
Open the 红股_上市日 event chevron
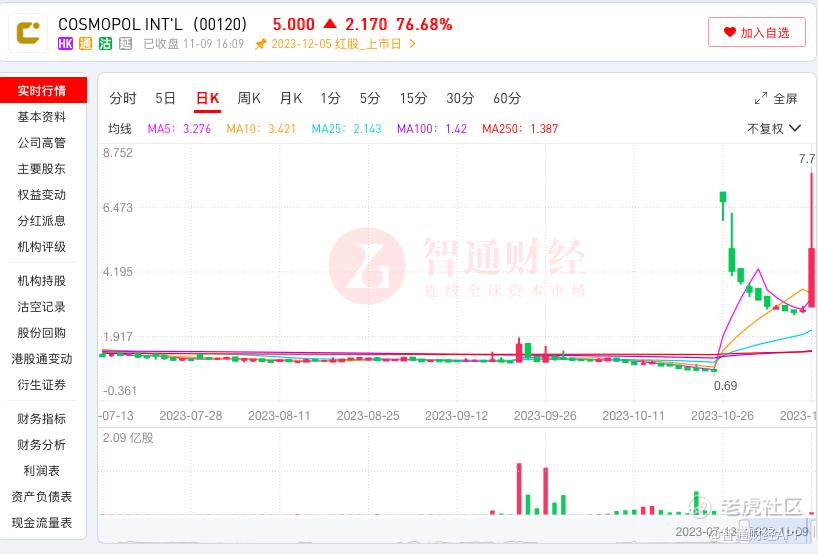point(412,44)
